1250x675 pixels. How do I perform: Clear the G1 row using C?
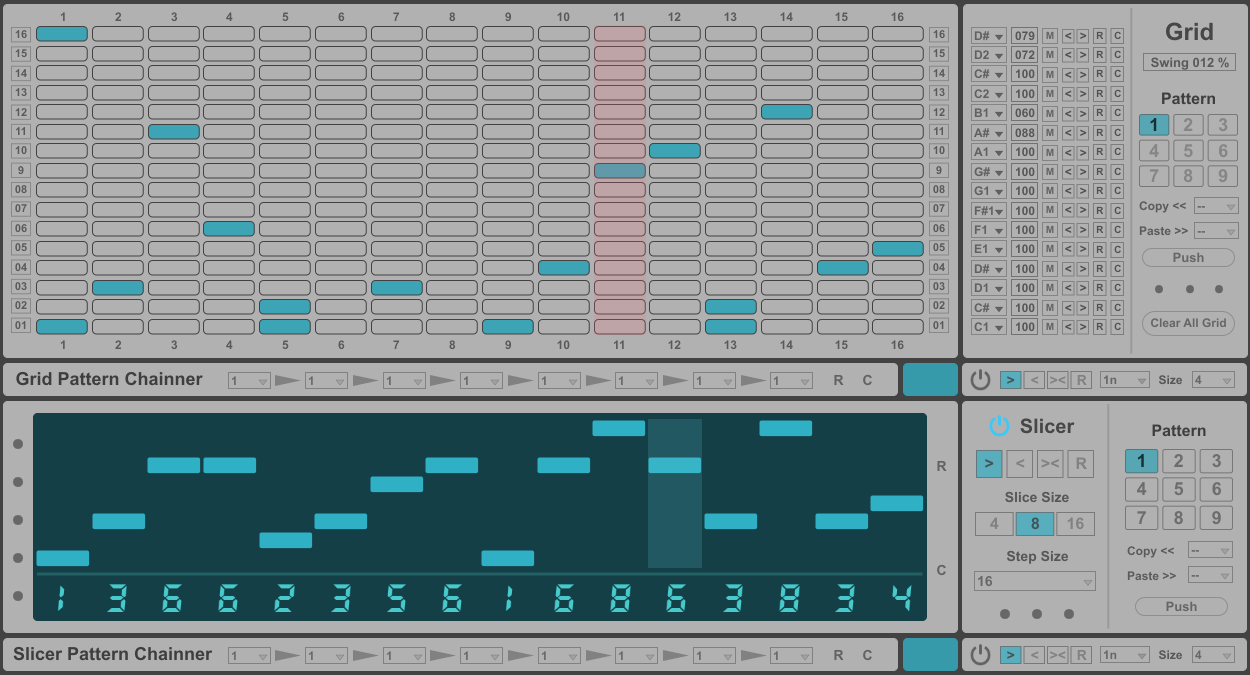(x=1117, y=191)
